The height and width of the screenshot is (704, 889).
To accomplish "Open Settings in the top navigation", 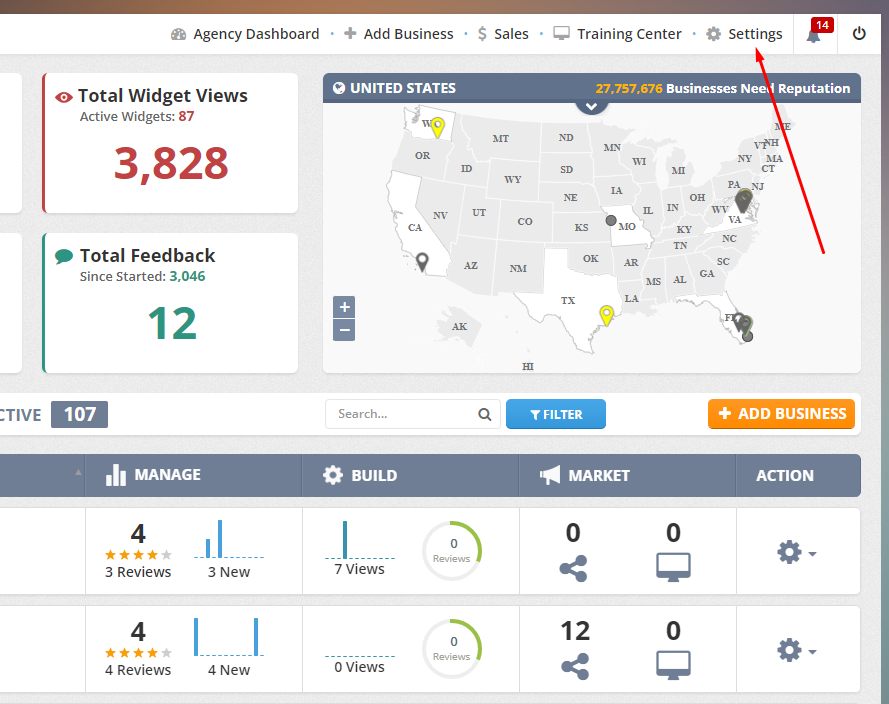I will pos(744,34).
